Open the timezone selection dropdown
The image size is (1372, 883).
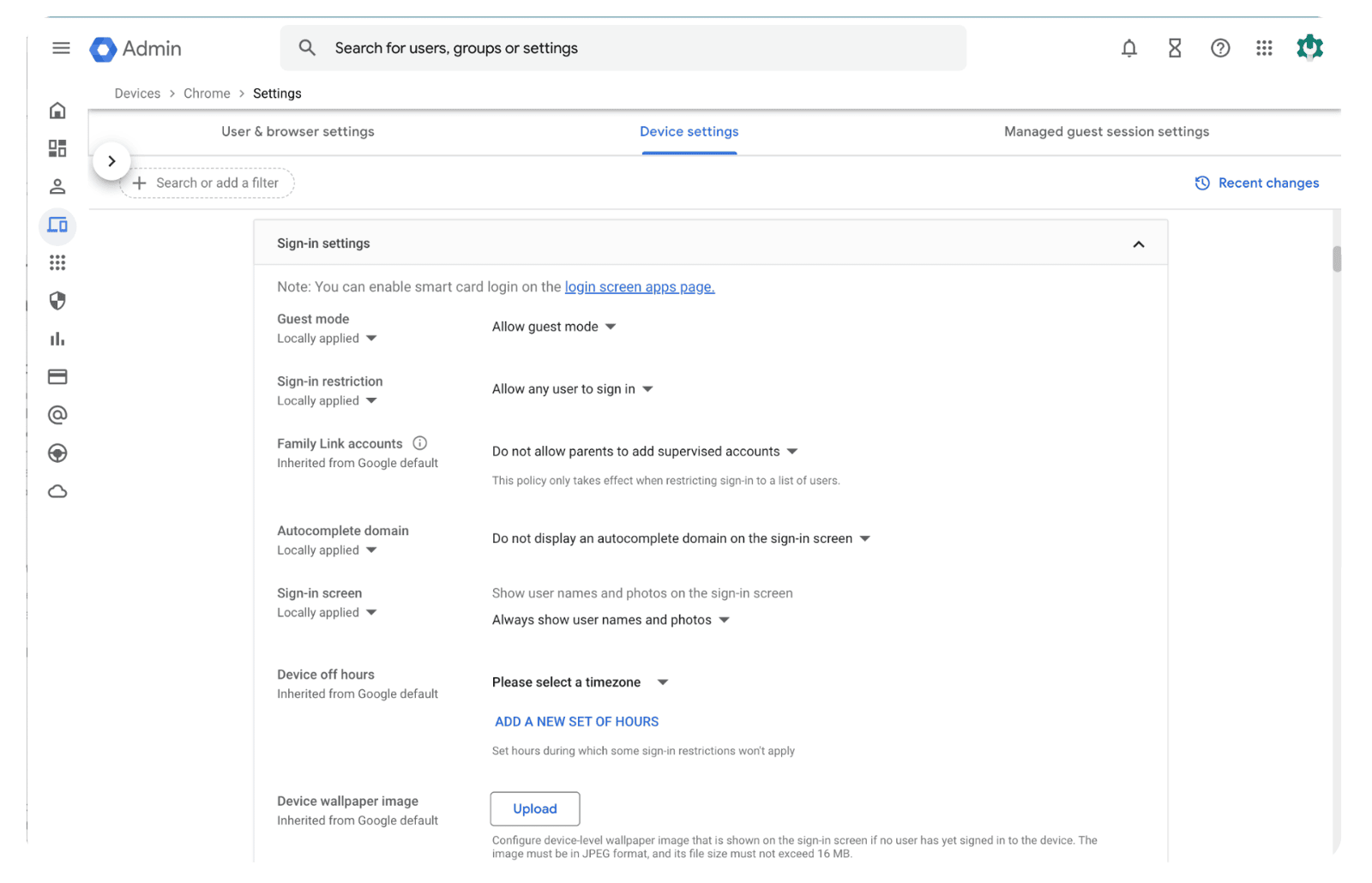click(580, 682)
